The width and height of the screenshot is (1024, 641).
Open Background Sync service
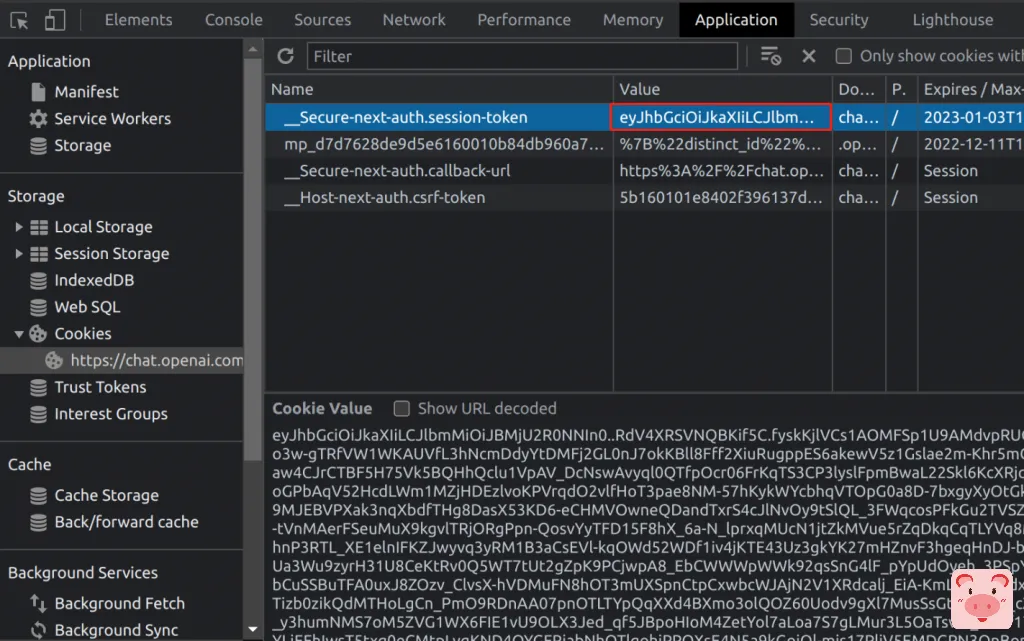coord(116,631)
